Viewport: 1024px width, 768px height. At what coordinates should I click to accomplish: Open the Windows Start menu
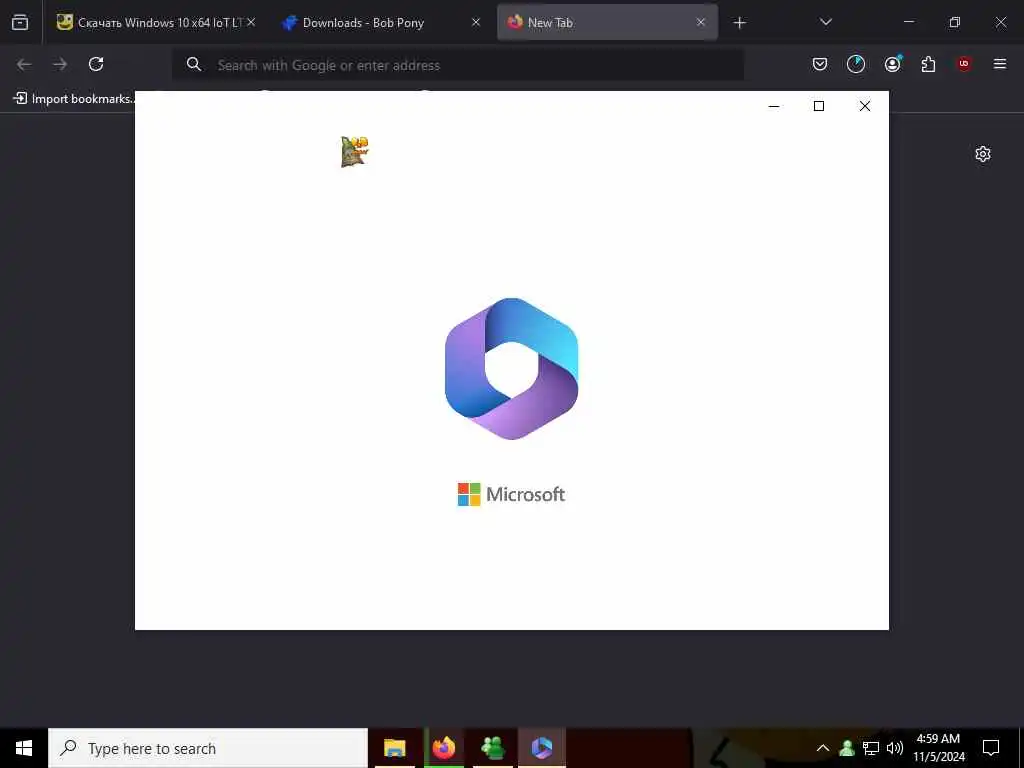point(24,748)
